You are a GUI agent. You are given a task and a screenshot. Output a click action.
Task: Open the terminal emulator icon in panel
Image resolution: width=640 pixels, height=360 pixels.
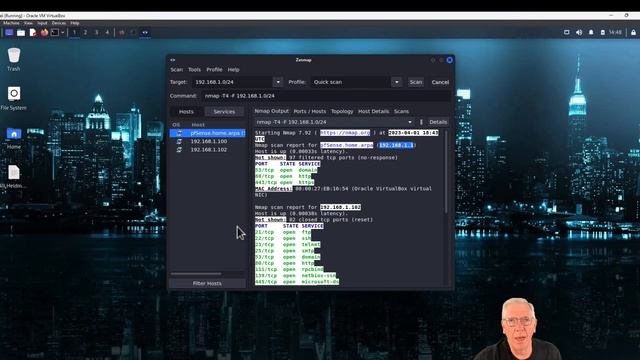point(55,33)
